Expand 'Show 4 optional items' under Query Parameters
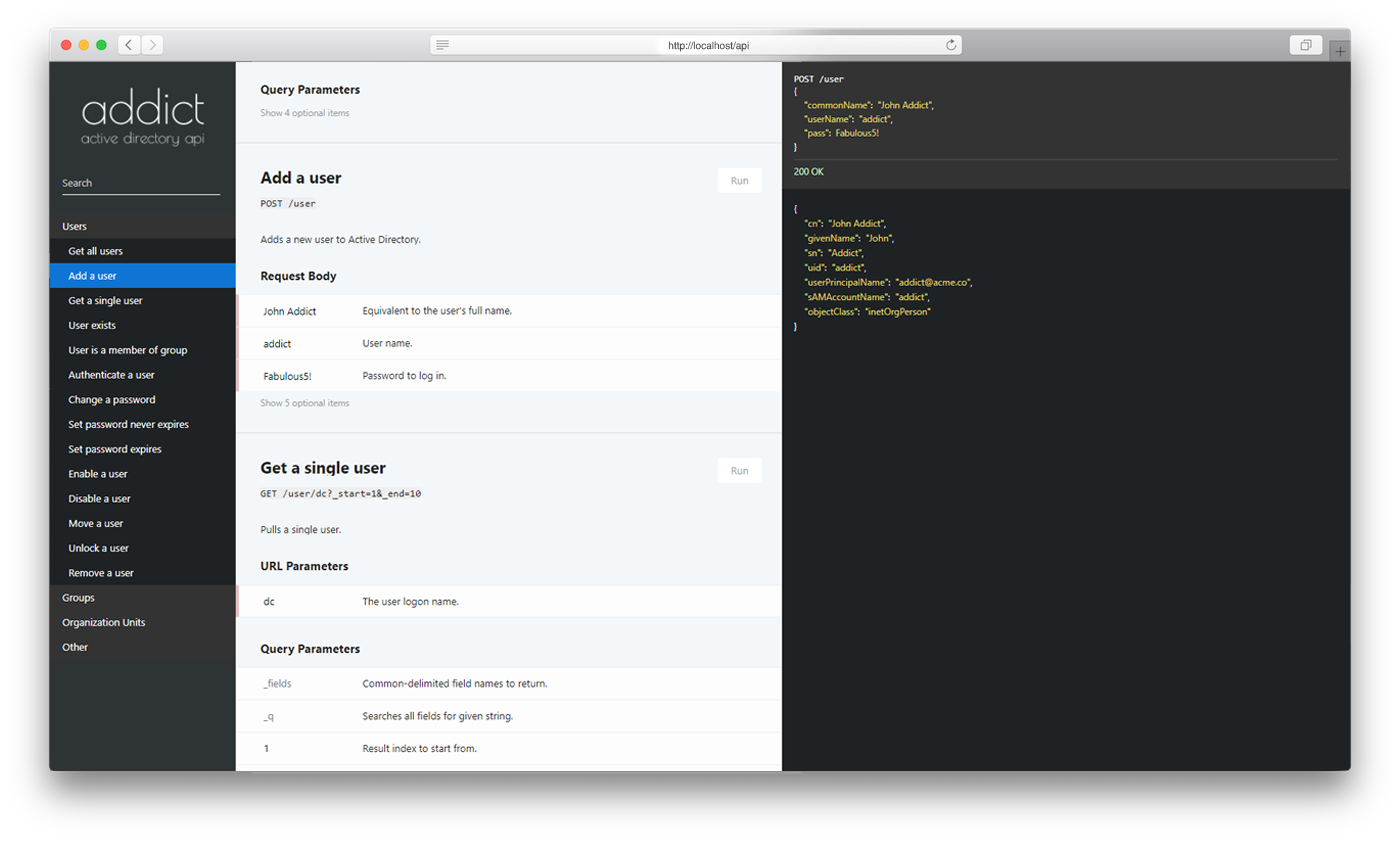The height and width of the screenshot is (841, 1400). pyautogui.click(x=304, y=112)
